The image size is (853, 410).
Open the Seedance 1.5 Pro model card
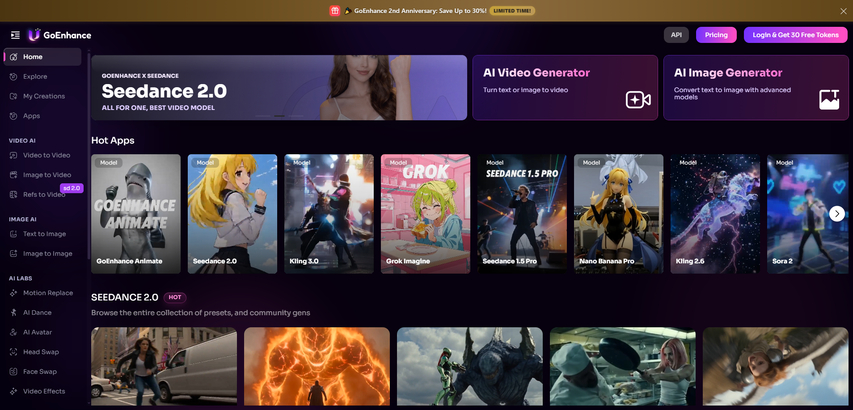tap(522, 214)
